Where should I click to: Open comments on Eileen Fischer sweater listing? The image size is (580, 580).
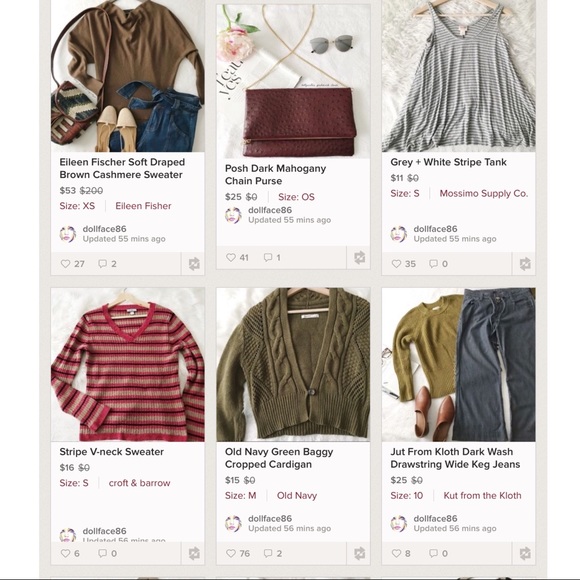[x=107, y=264]
